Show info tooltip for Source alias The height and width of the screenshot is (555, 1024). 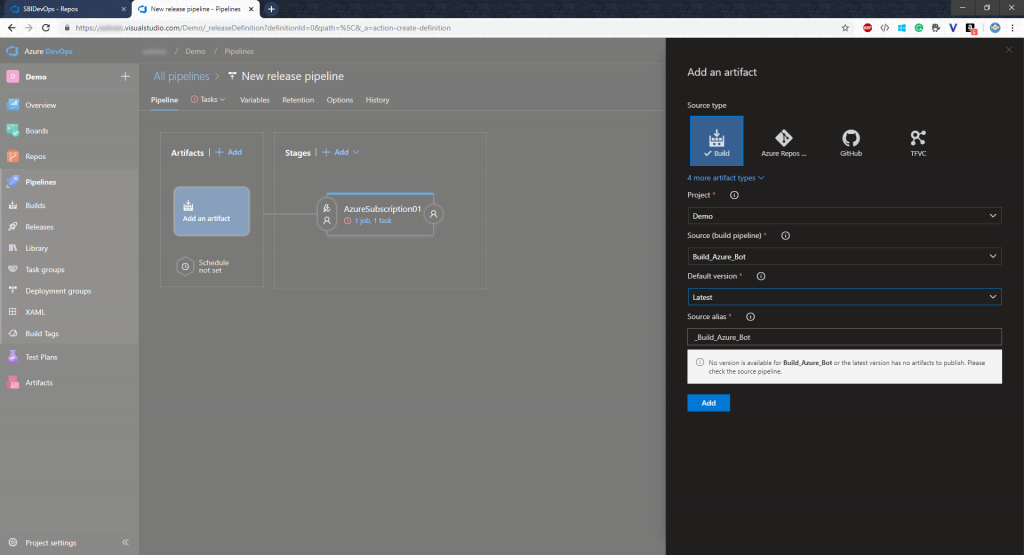click(750, 317)
